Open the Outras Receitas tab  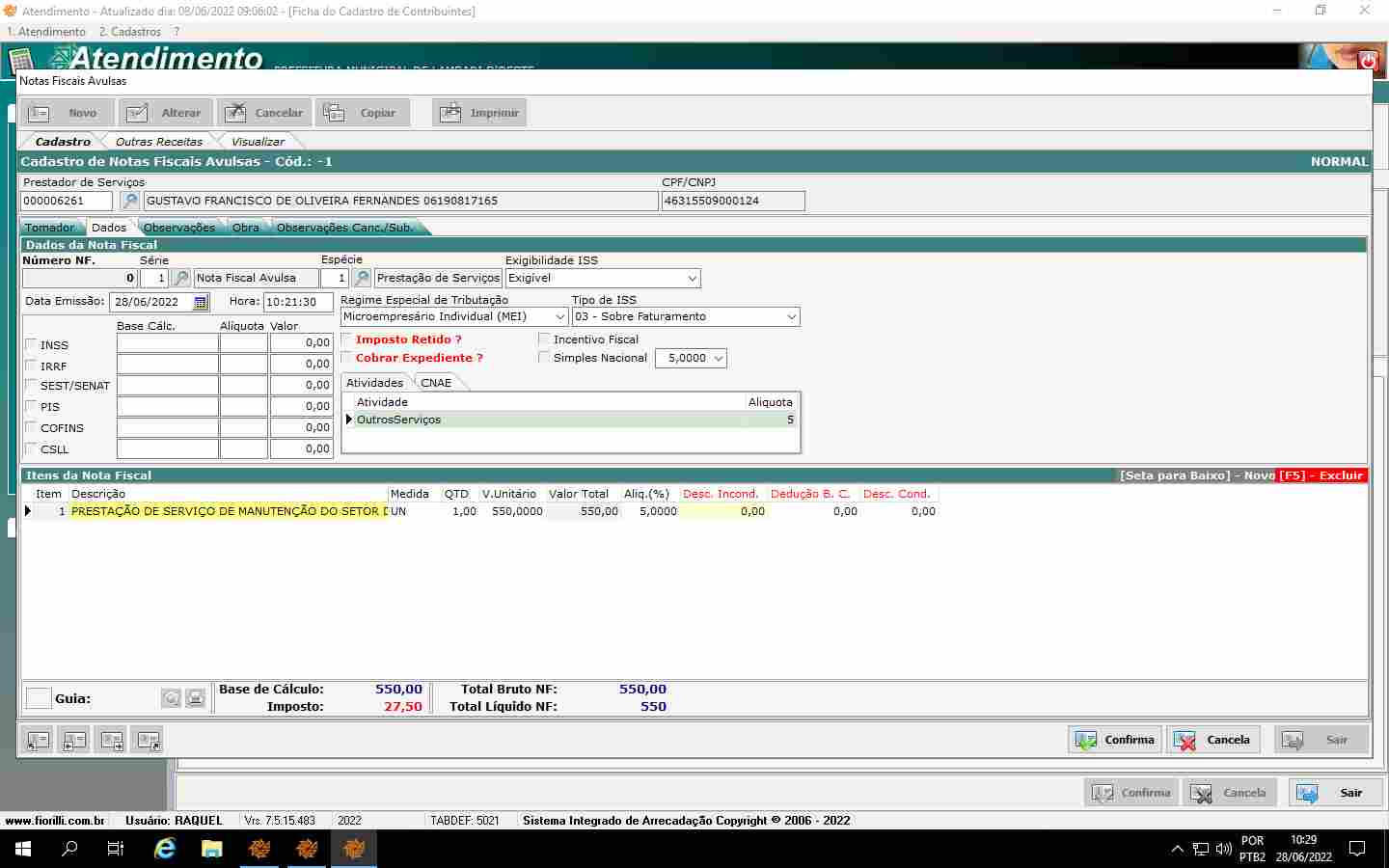click(x=159, y=142)
